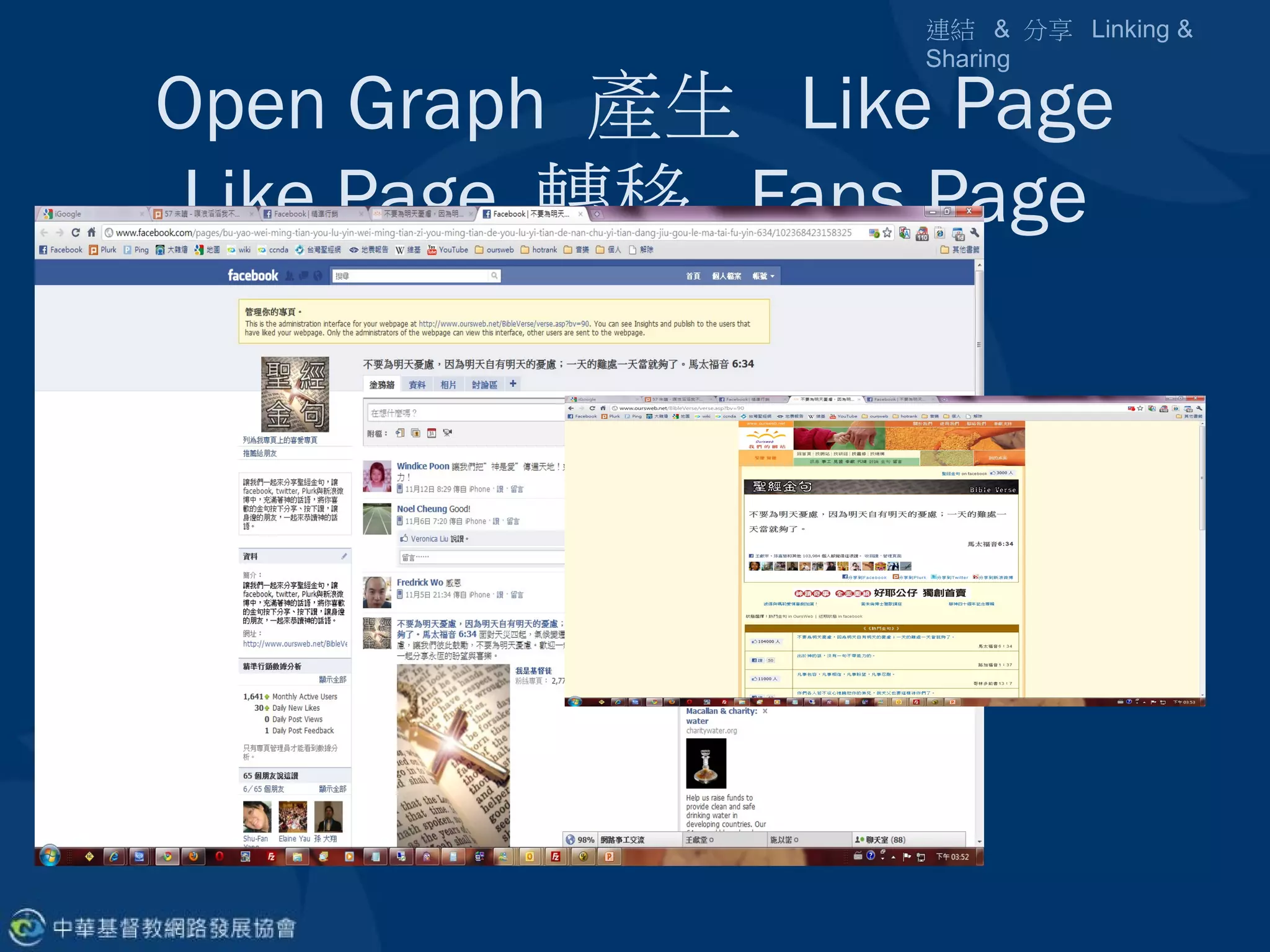Open the ccnda bookmark
The height and width of the screenshot is (952, 1270).
(x=273, y=250)
